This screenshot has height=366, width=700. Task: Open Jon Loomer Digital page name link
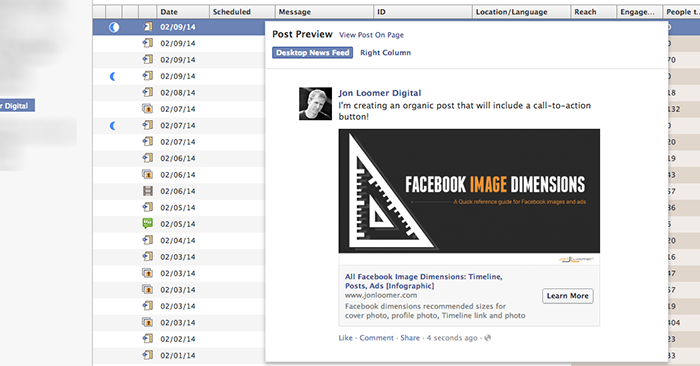click(379, 93)
